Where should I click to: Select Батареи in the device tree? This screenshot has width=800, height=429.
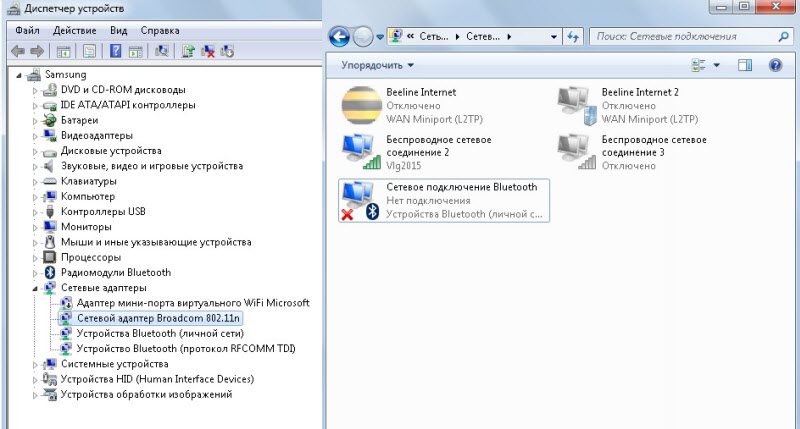pyautogui.click(x=79, y=120)
